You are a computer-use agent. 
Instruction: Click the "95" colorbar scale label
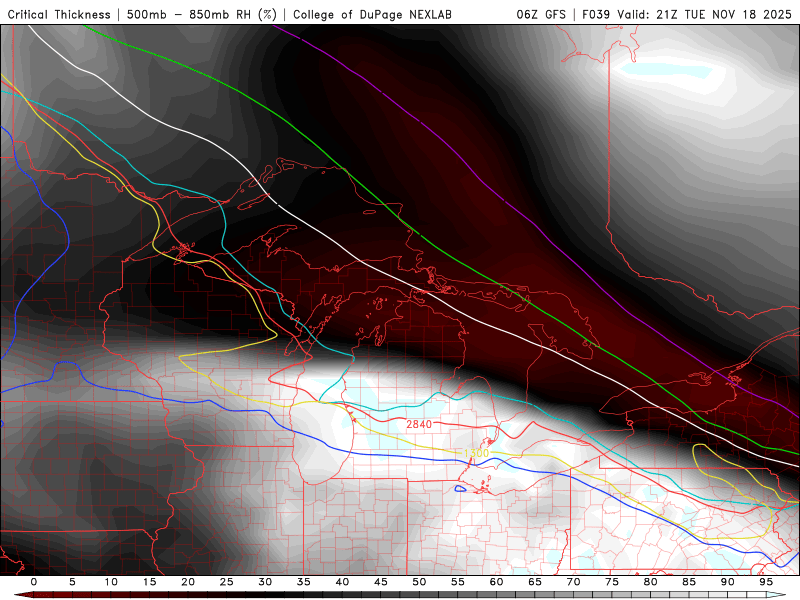[766, 582]
